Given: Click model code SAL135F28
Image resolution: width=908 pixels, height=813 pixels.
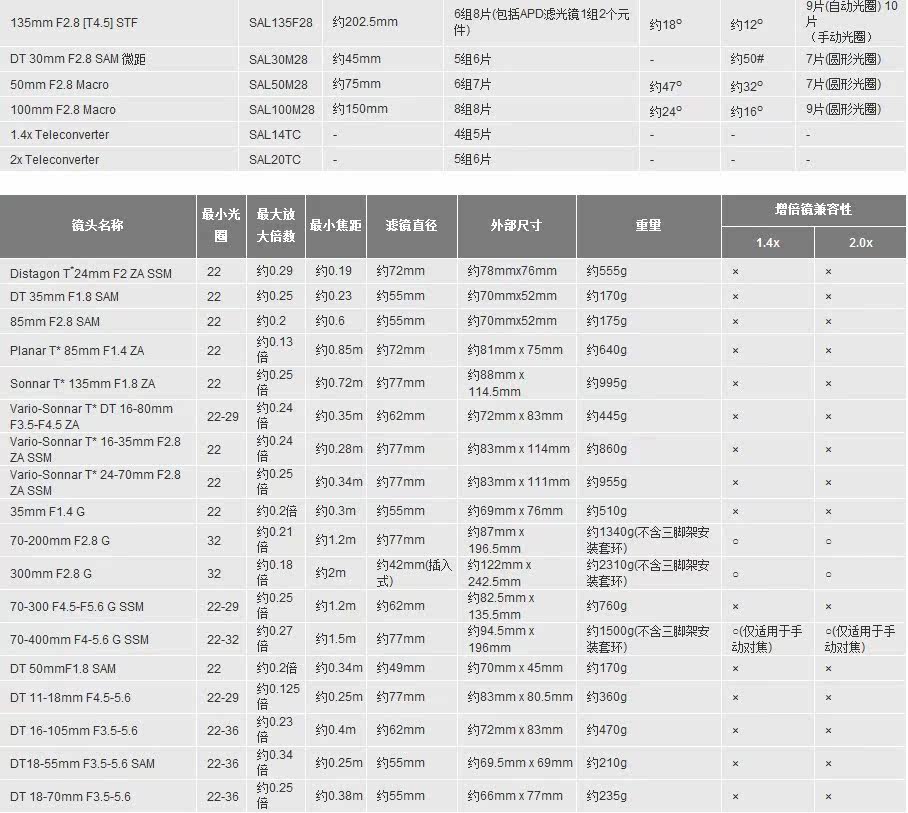Looking at the screenshot, I should point(280,23).
